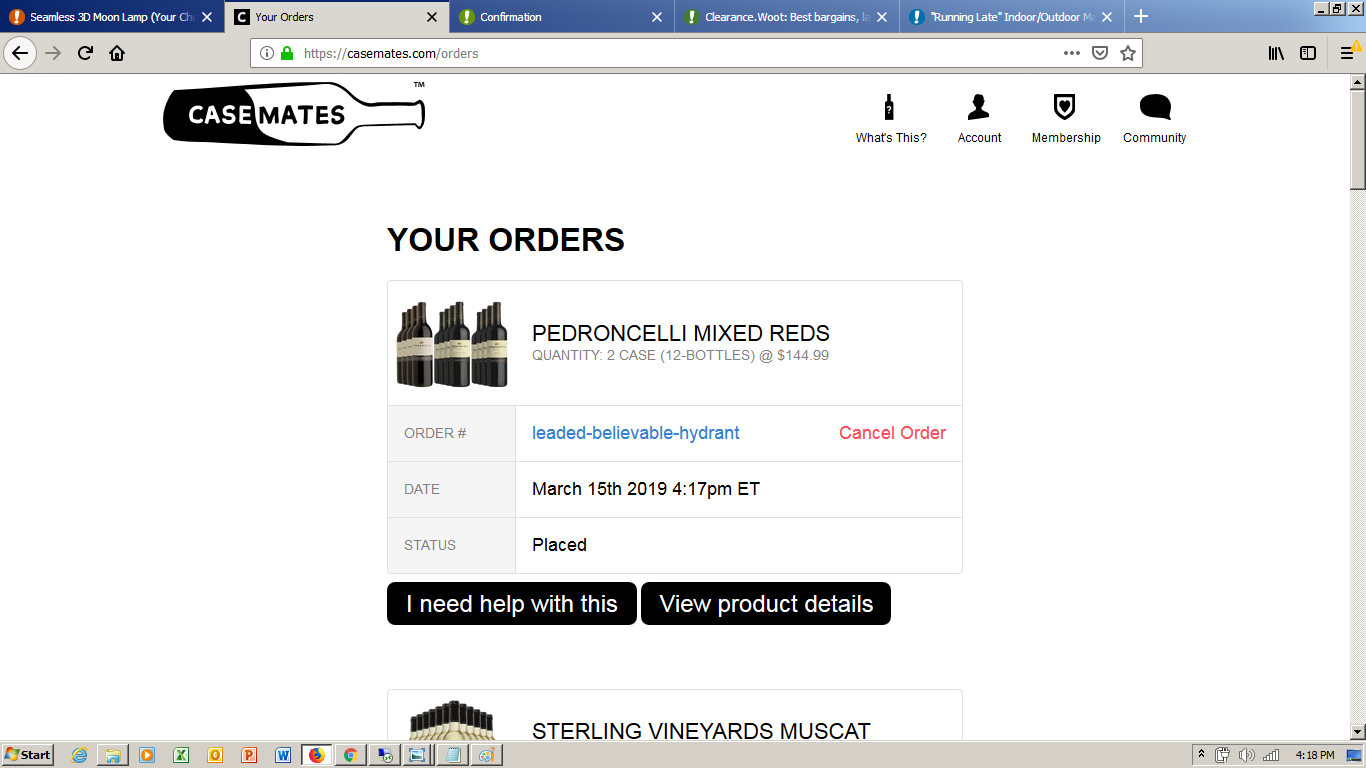The height and width of the screenshot is (768, 1366).
Task: Open the Firefox hamburger menu
Action: point(1347,53)
